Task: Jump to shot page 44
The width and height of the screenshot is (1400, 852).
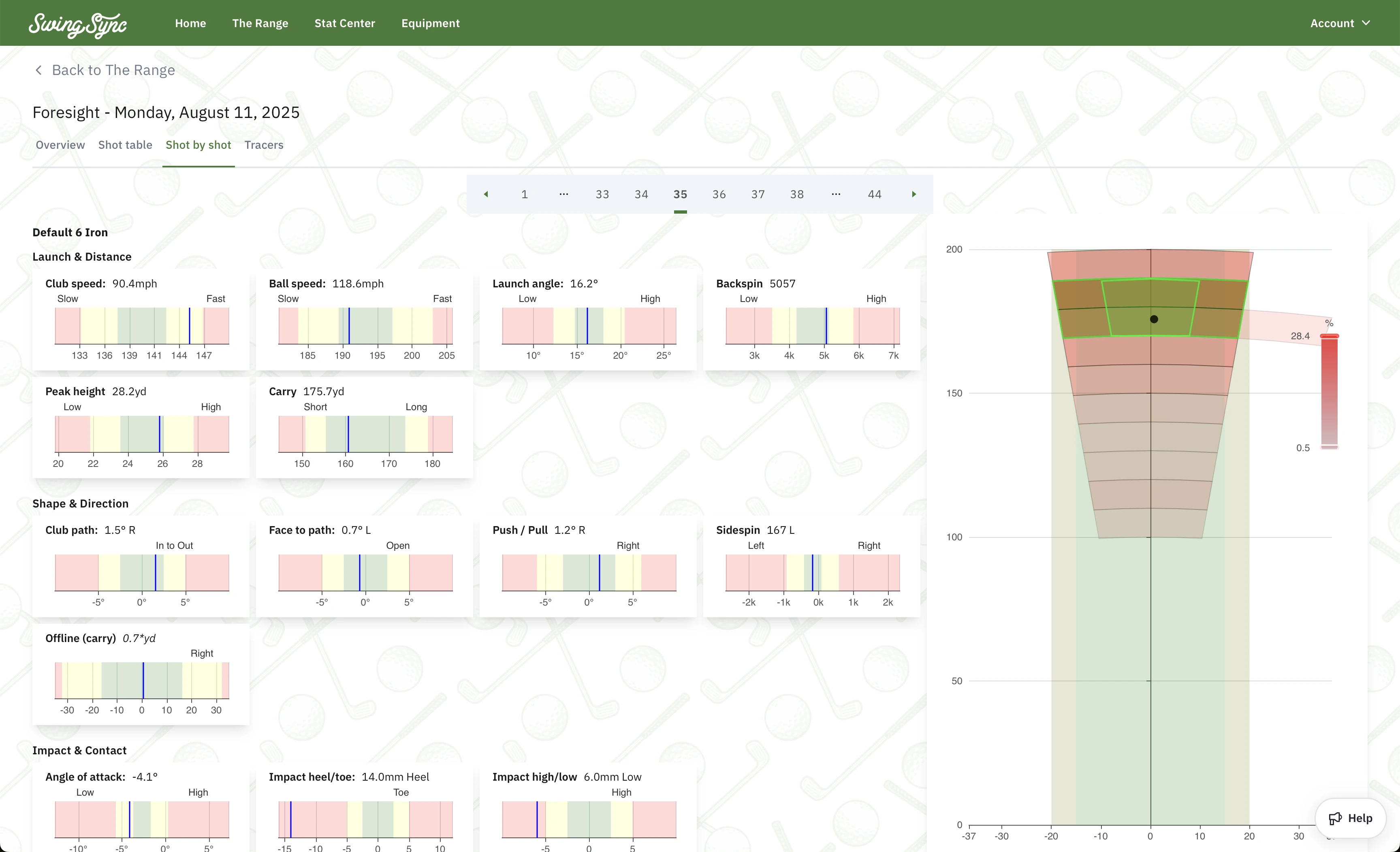Action: pos(875,194)
